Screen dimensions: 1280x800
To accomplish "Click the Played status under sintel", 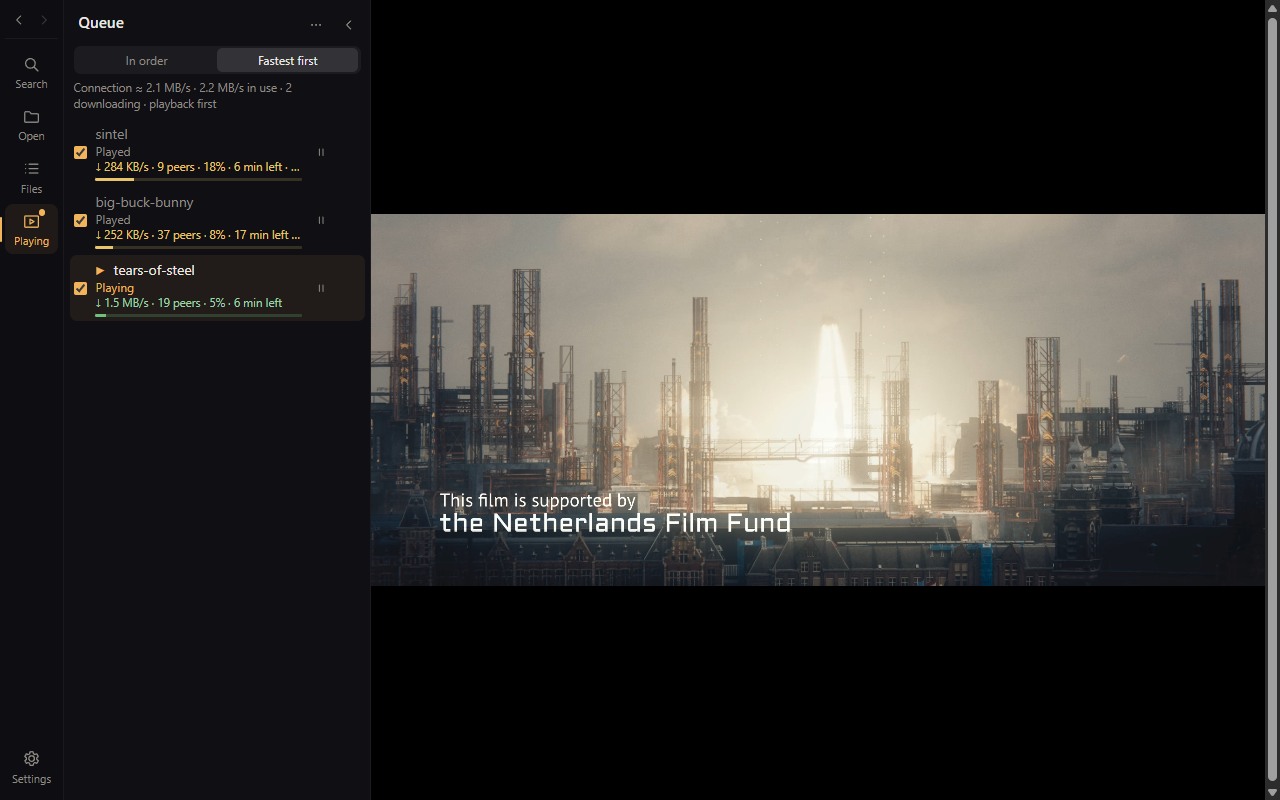I will click(113, 152).
